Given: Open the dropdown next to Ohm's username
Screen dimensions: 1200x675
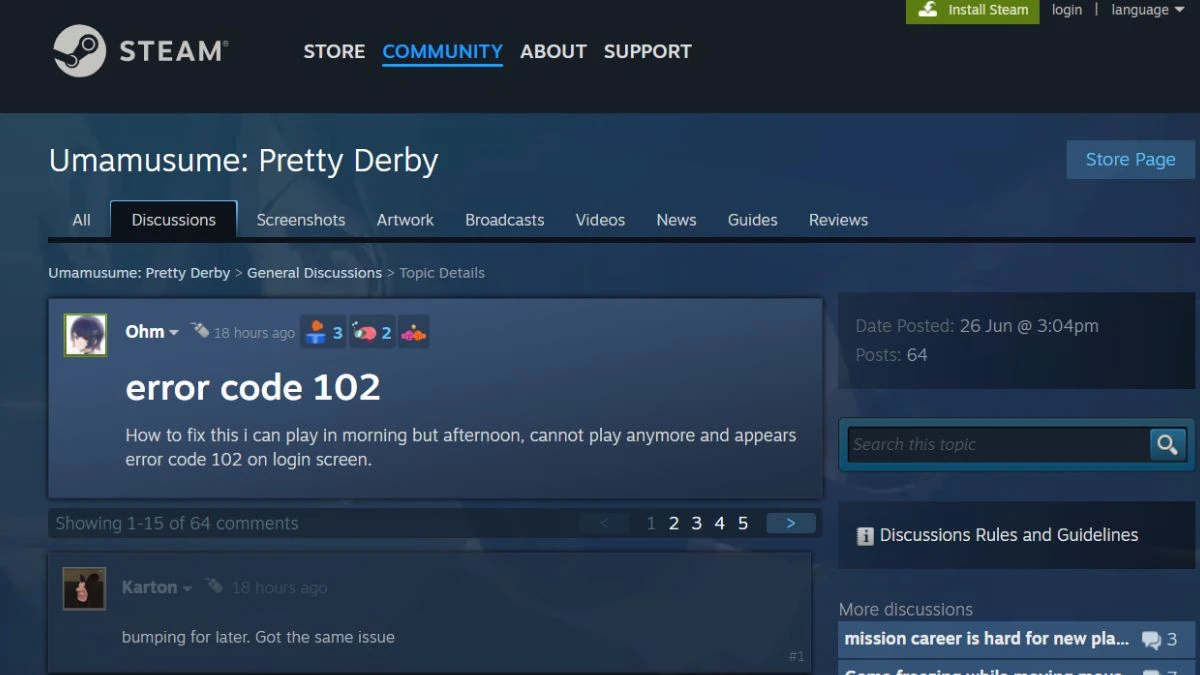Looking at the screenshot, I should tap(174, 333).
